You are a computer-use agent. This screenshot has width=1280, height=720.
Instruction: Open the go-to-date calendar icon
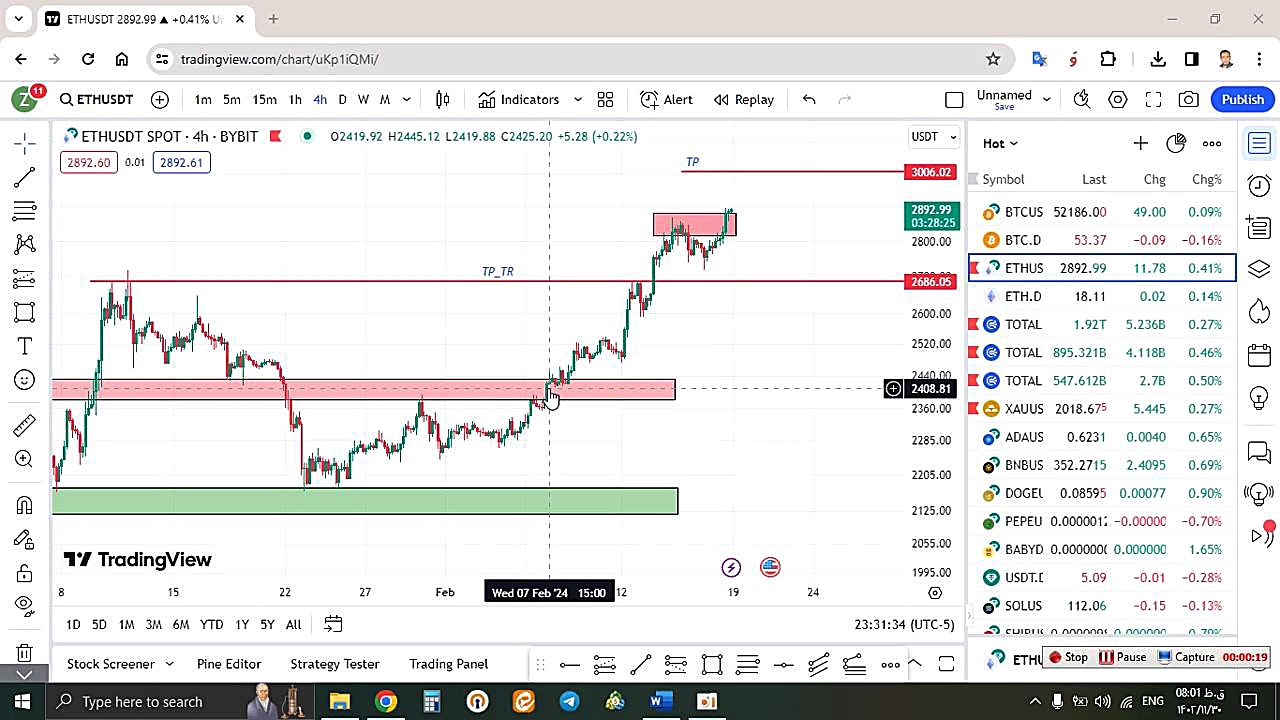click(333, 624)
